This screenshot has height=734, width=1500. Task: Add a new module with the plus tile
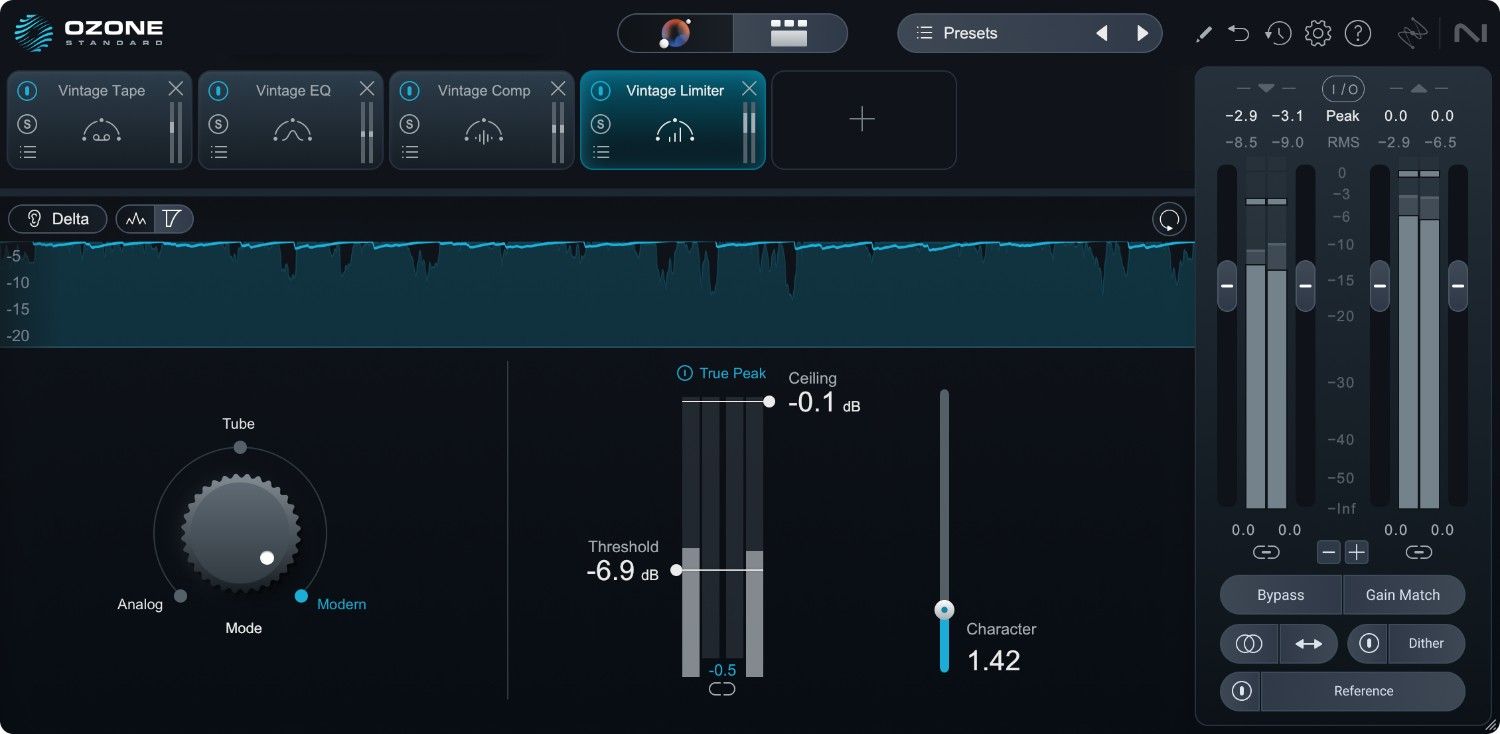[x=862, y=119]
